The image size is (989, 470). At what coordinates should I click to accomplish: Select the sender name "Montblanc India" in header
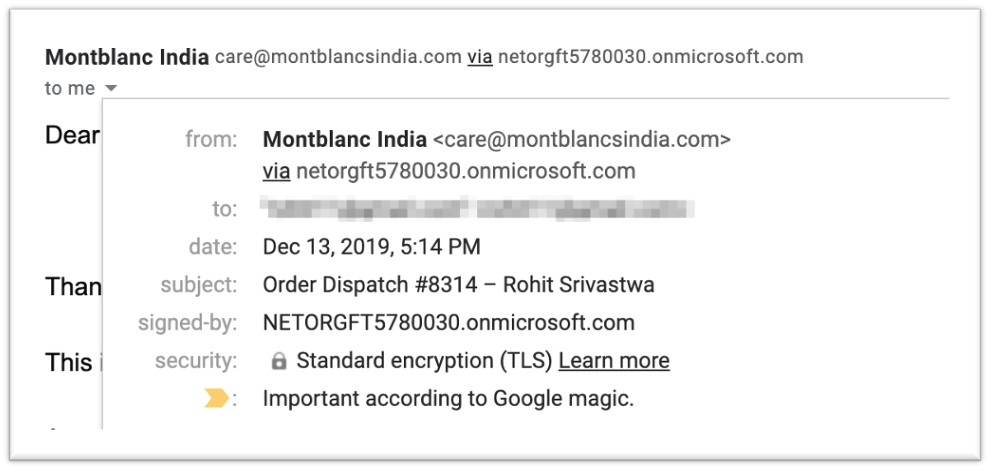click(127, 57)
